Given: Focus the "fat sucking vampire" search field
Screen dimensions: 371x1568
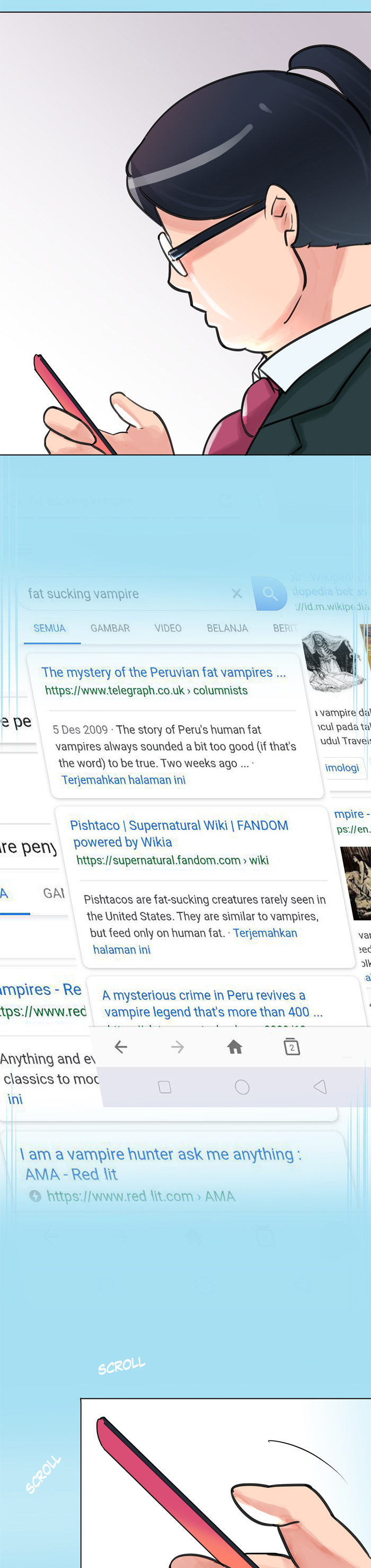Looking at the screenshot, I should click(x=122, y=594).
